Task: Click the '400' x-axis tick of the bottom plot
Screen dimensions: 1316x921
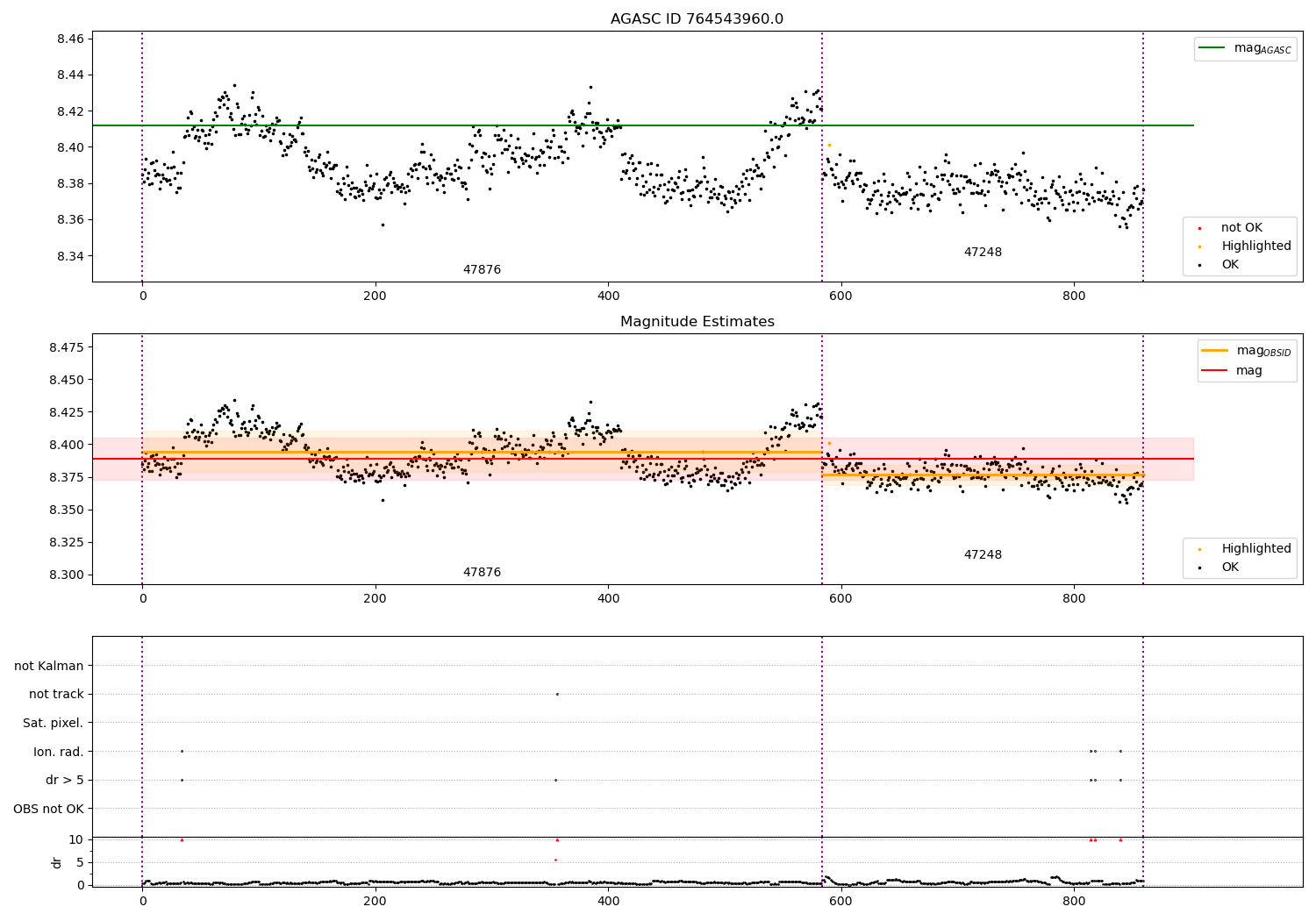Action: 608,901
